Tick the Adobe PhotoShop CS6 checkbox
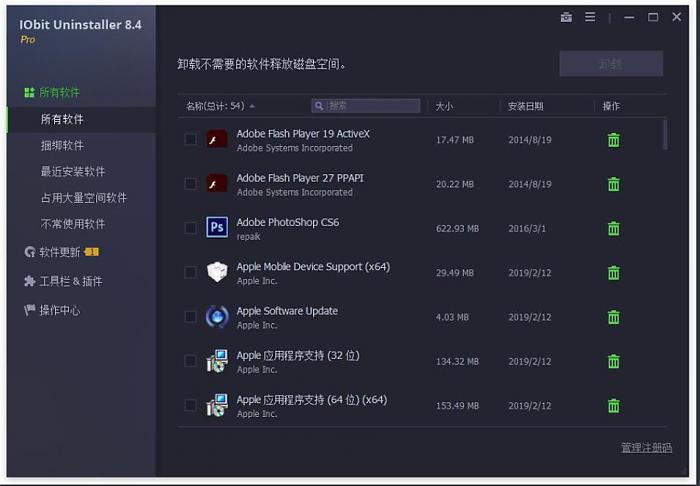 tap(190, 228)
